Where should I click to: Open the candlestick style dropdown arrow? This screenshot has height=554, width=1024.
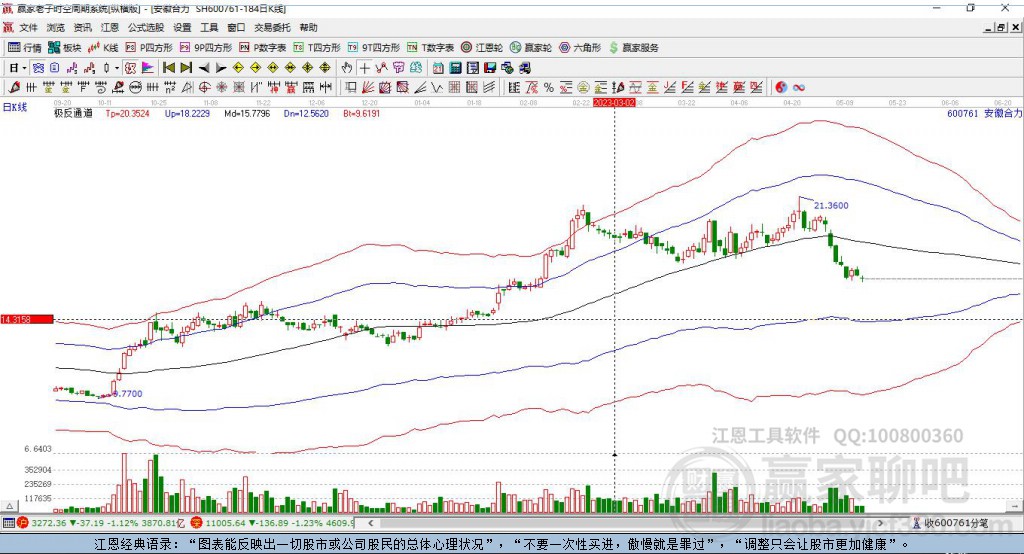[x=117, y=68]
